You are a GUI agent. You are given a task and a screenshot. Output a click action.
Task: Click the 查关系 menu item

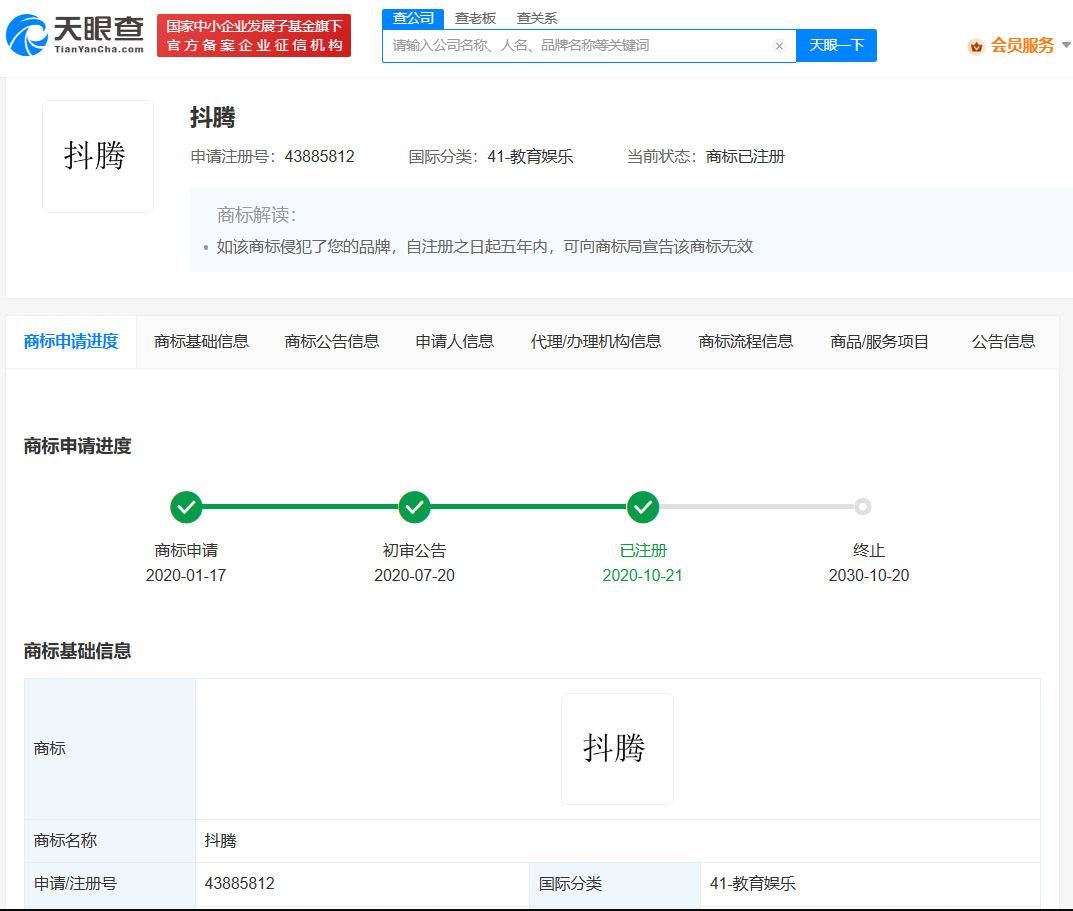pyautogui.click(x=537, y=17)
